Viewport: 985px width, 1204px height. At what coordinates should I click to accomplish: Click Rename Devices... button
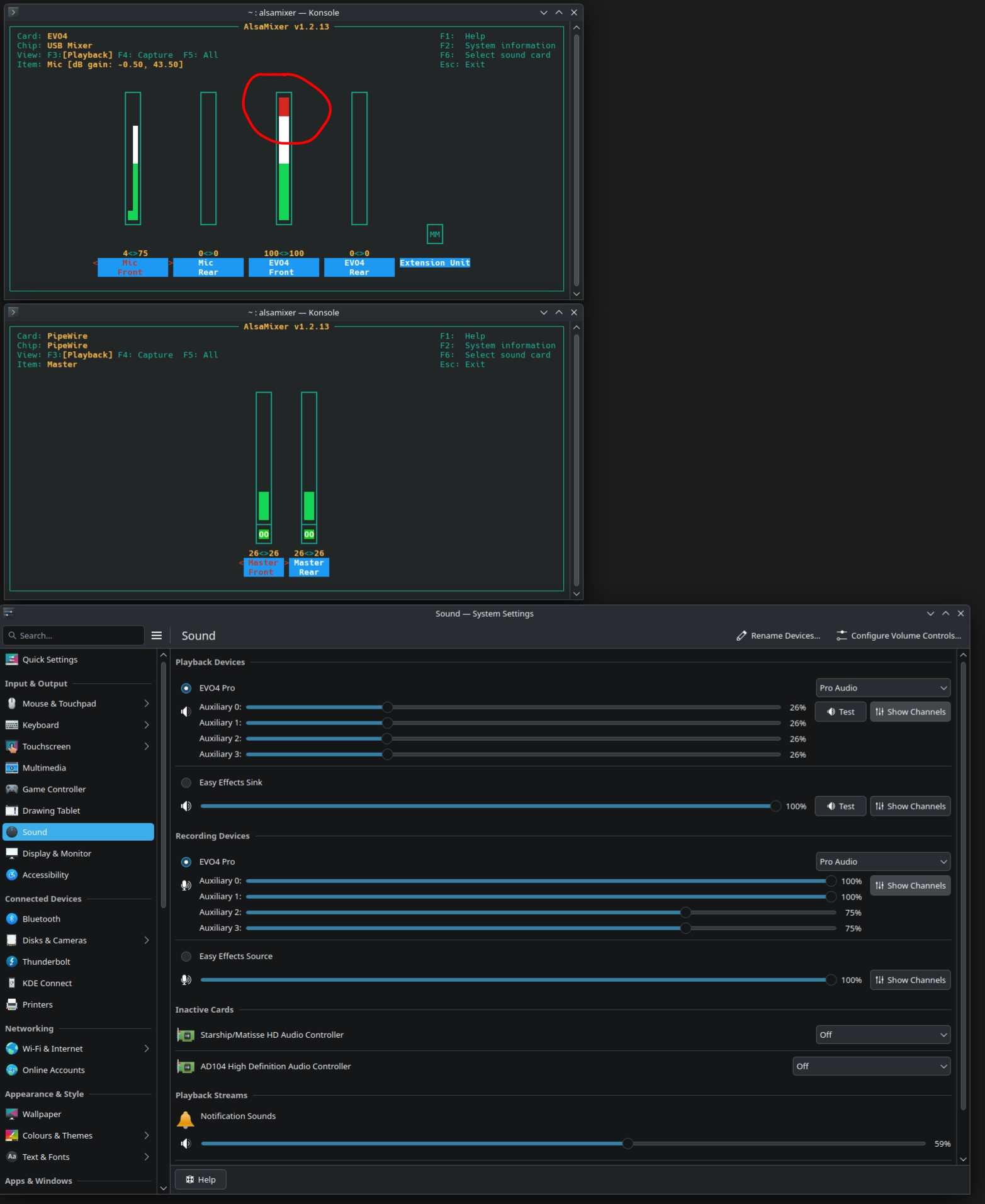(779, 636)
